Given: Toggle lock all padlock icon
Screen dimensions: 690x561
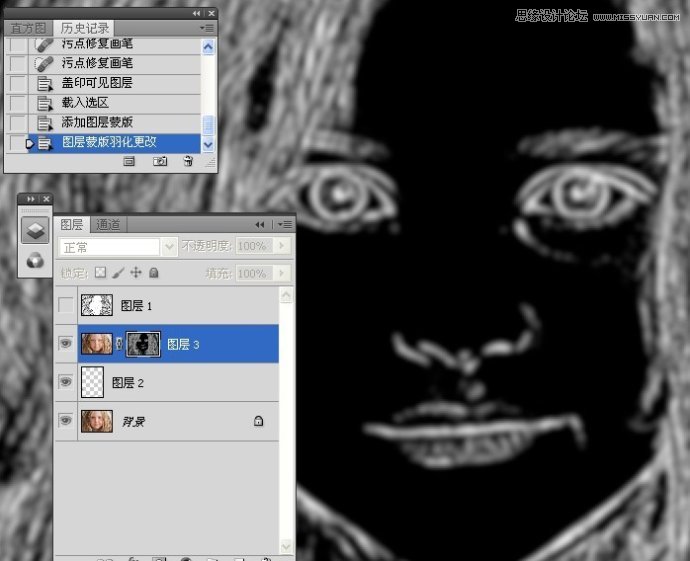Looking at the screenshot, I should pyautogui.click(x=154, y=273).
